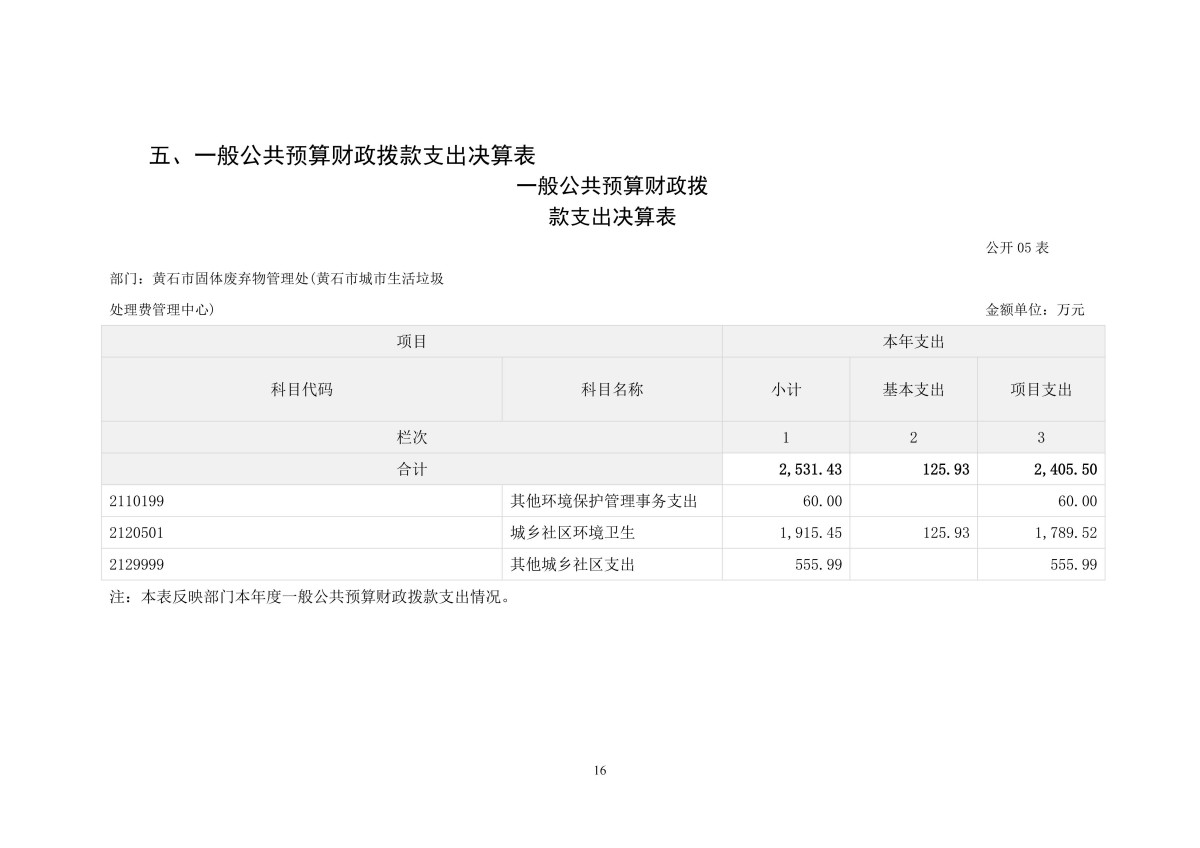Click subject code 2120501
Image resolution: width=1200 pixels, height=848 pixels.
coord(136,533)
